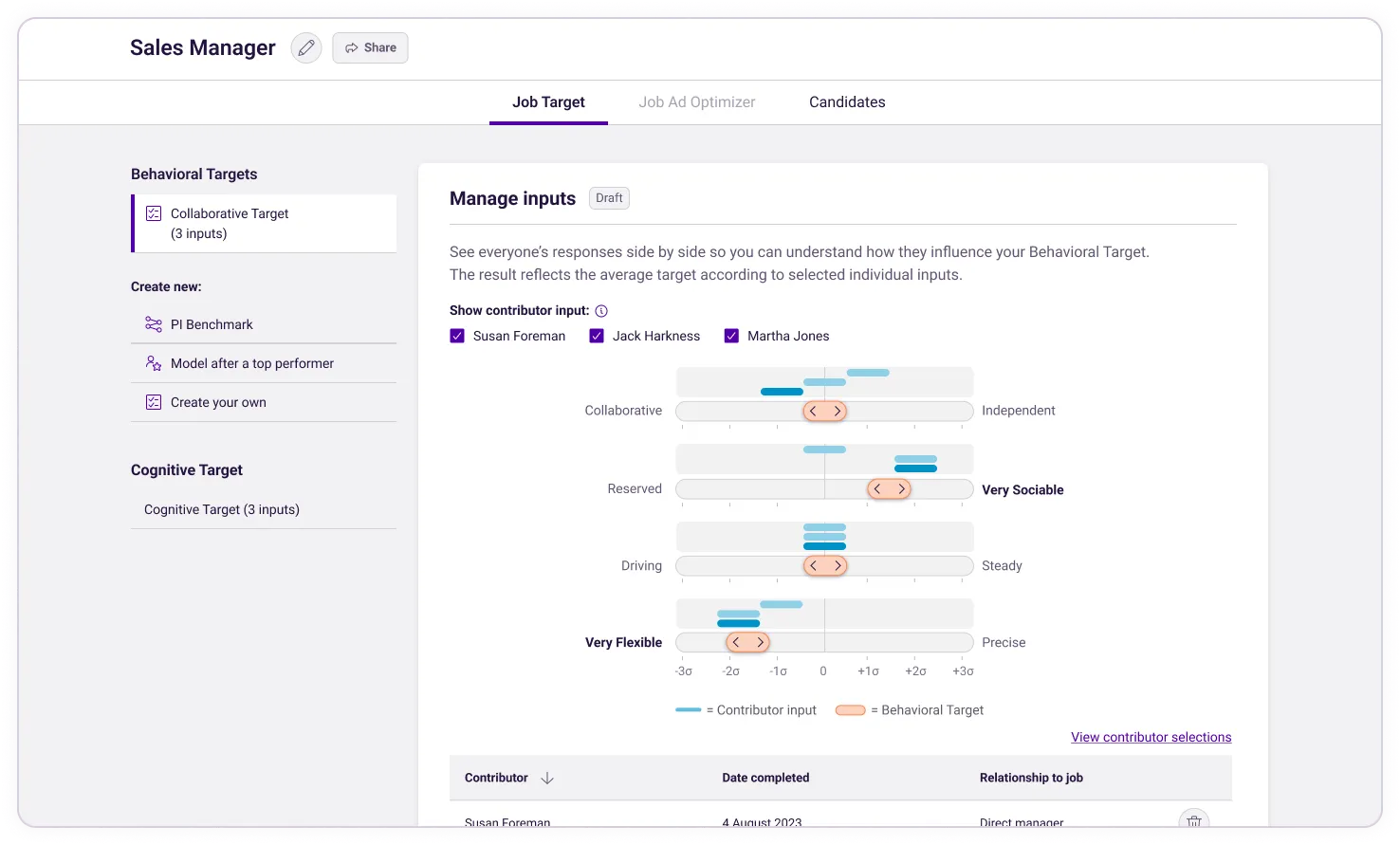The image size is (1400, 845).
Task: Disable the Martha Jones checkbox
Action: [x=731, y=336]
